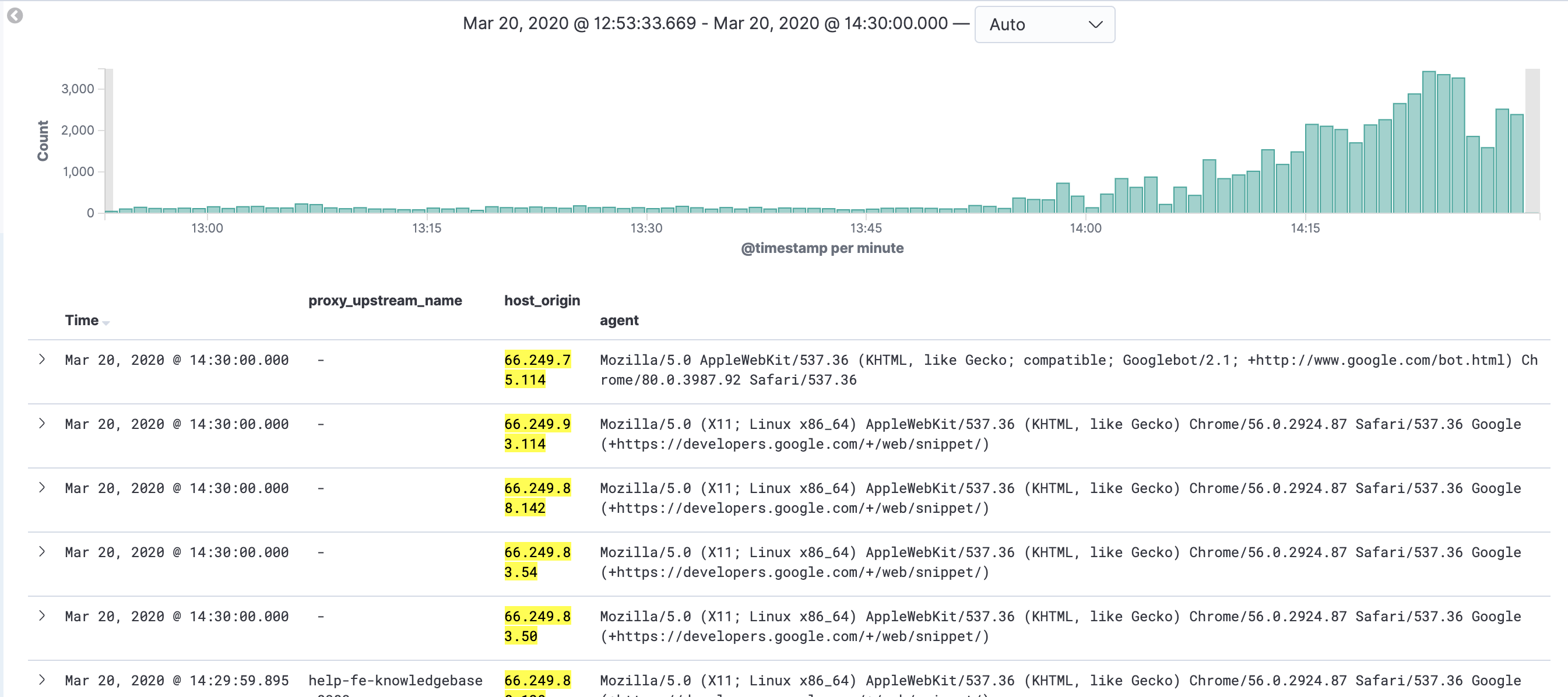
Task: Click the proxy_upstream_name column header
Action: click(x=385, y=301)
